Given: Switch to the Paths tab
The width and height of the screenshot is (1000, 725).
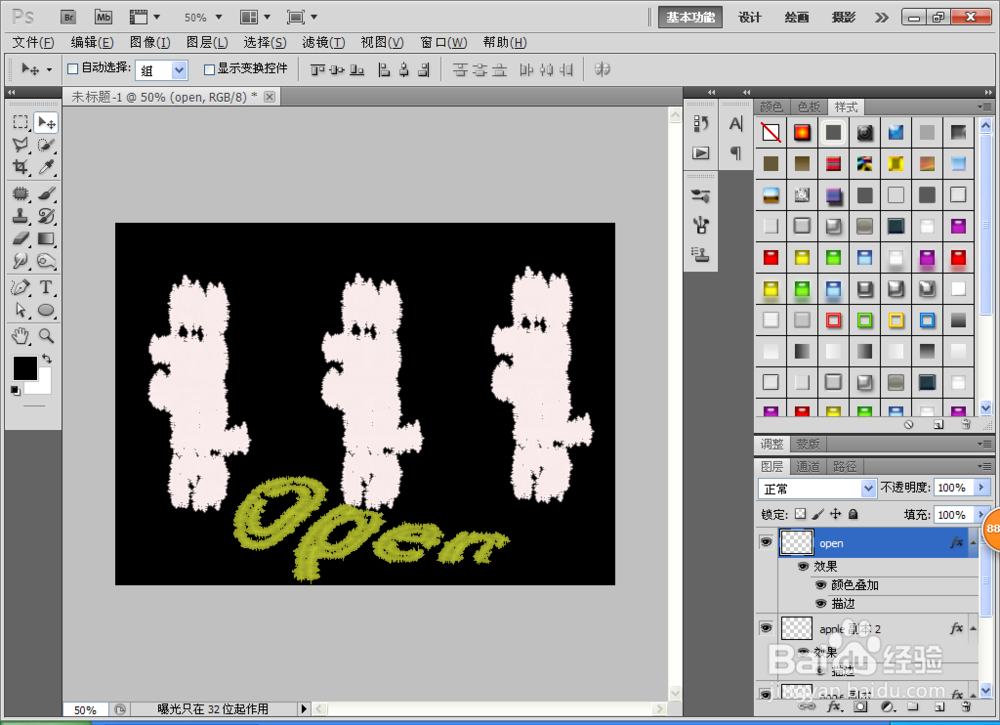Looking at the screenshot, I should click(x=844, y=467).
